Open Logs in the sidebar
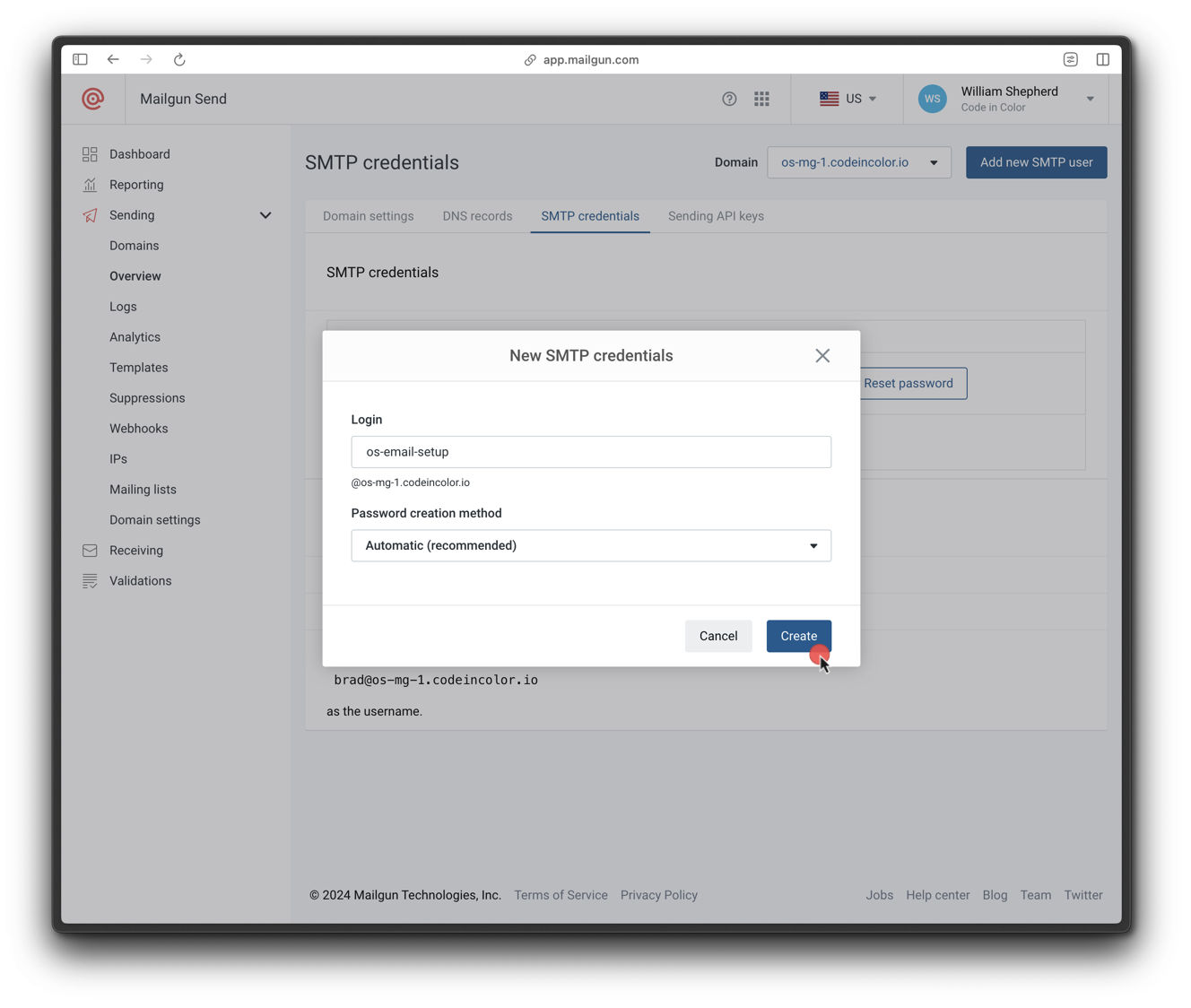 (x=123, y=307)
